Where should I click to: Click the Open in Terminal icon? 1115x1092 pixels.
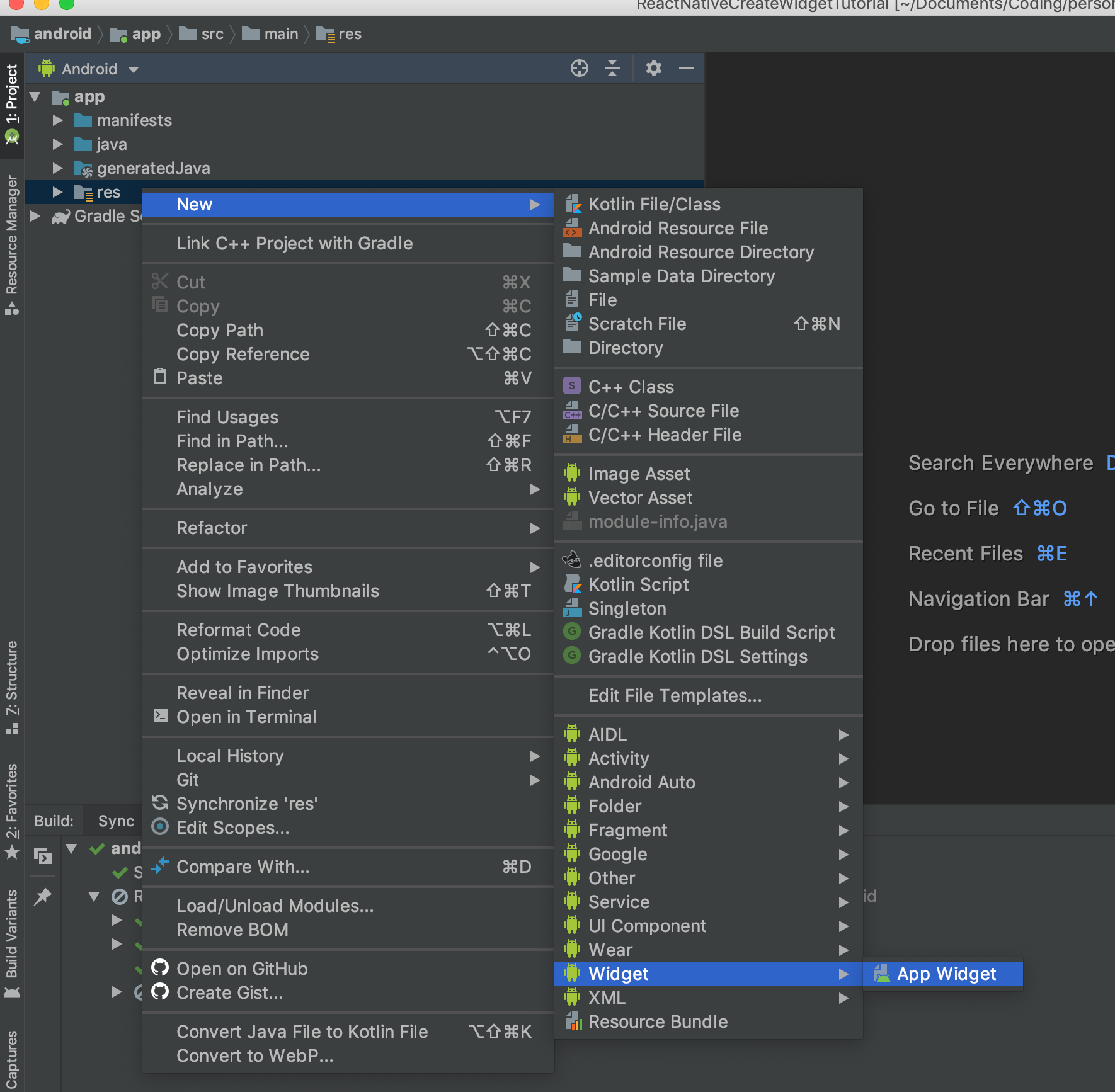point(161,717)
